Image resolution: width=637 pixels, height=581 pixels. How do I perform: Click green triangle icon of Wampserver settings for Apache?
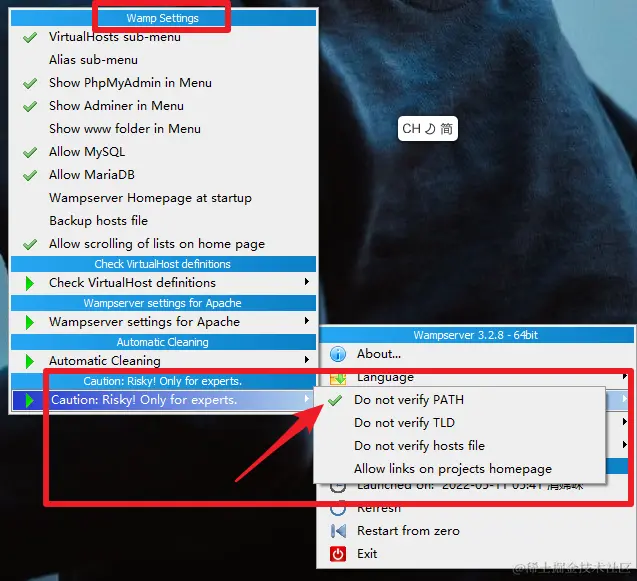29,322
